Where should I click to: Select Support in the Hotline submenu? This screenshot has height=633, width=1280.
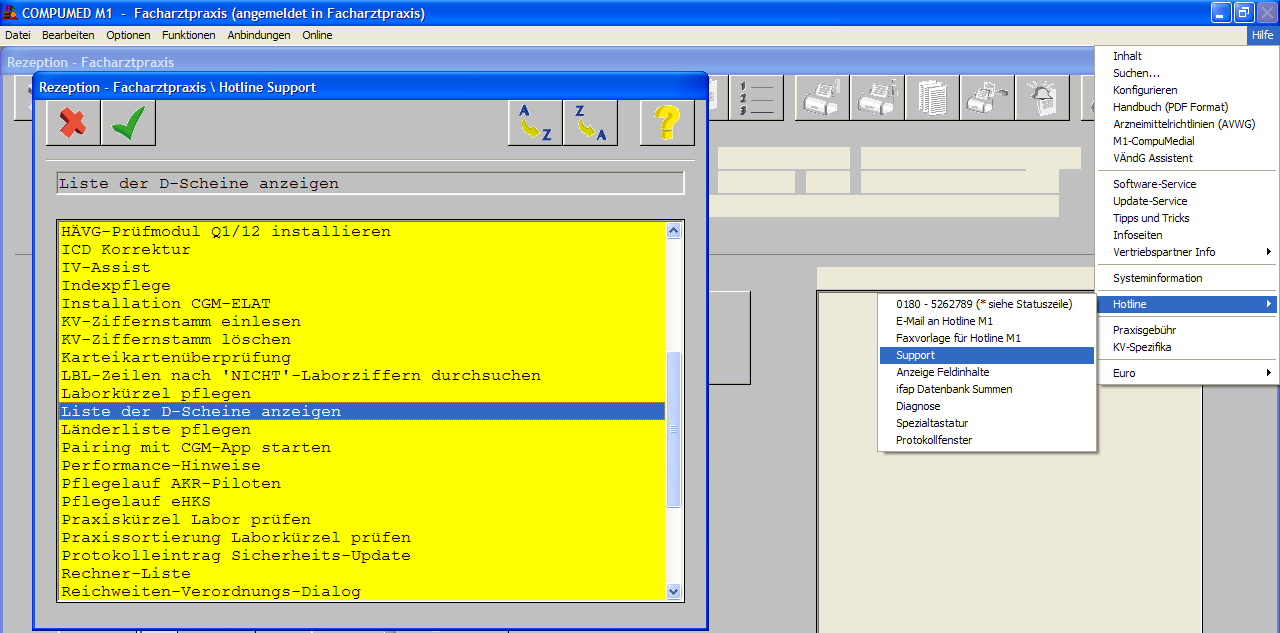click(x=987, y=355)
